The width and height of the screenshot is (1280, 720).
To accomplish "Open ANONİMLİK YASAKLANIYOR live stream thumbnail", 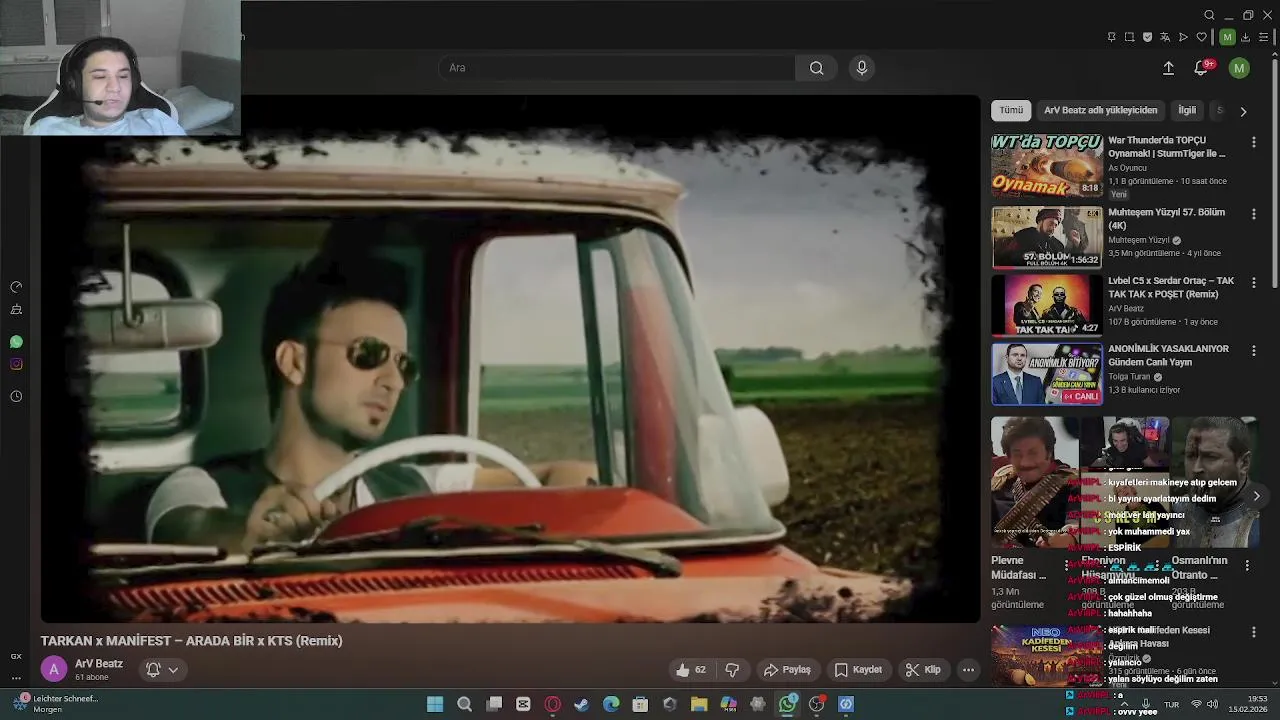I will [1047, 374].
